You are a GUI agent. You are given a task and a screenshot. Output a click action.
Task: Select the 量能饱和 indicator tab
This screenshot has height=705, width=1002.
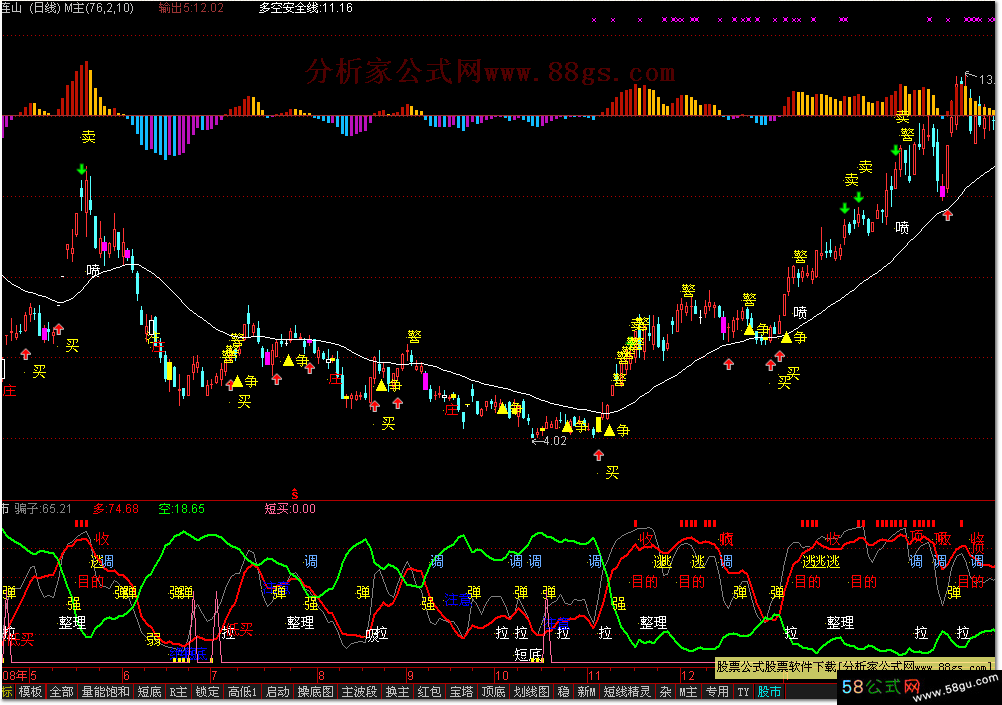click(x=105, y=692)
